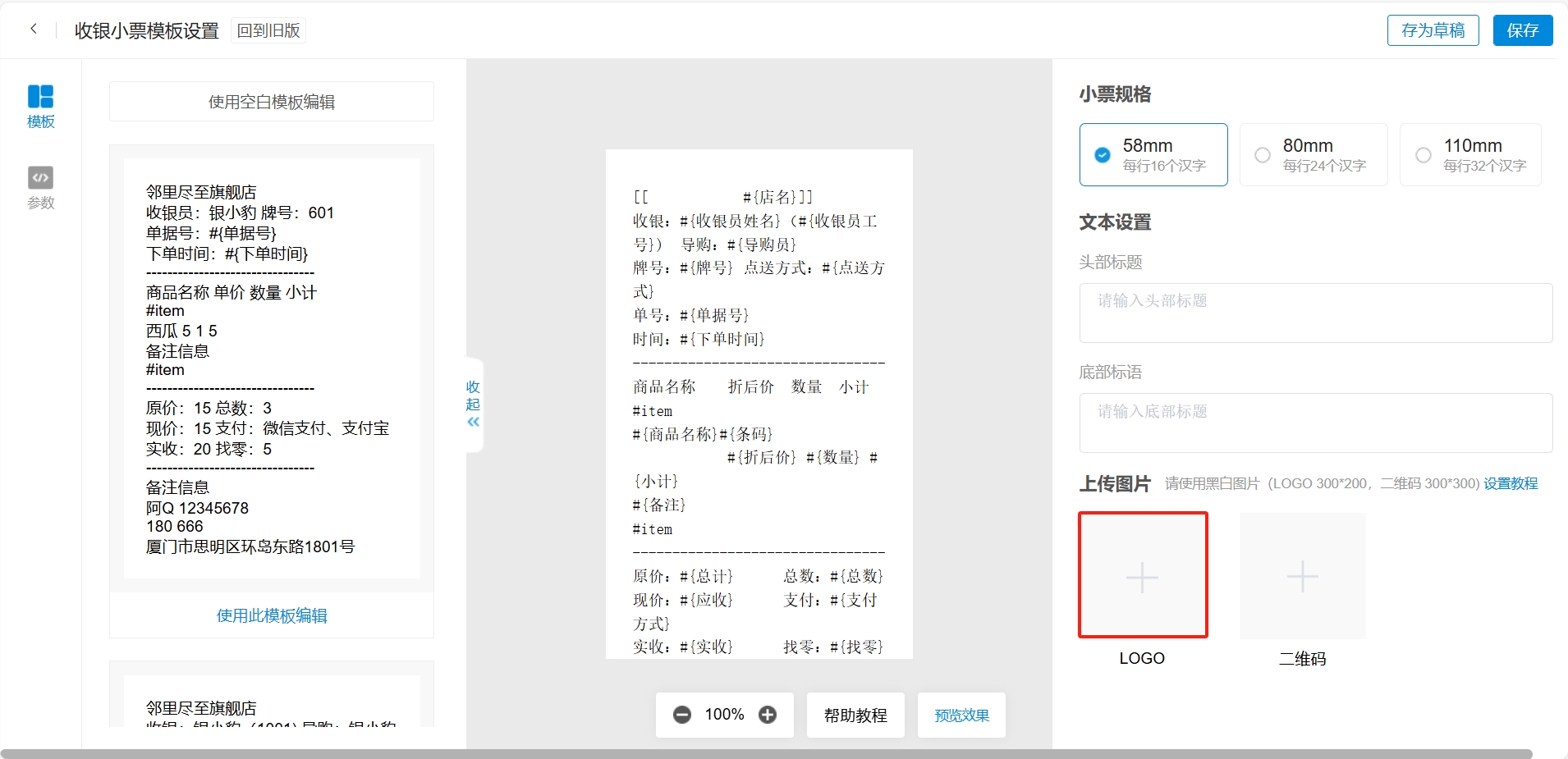1568x759 pixels.
Task: Zoom in with the plus icon
Action: [x=768, y=715]
